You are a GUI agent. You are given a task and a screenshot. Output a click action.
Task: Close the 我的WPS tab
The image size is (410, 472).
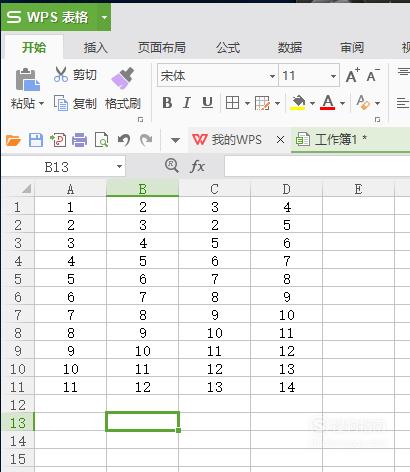(280, 140)
